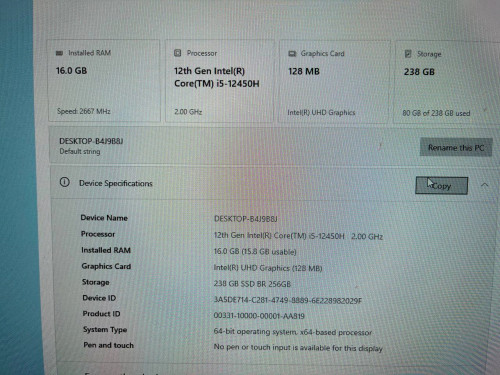Click the Device ID label
500x375 pixels.
coord(99,298)
